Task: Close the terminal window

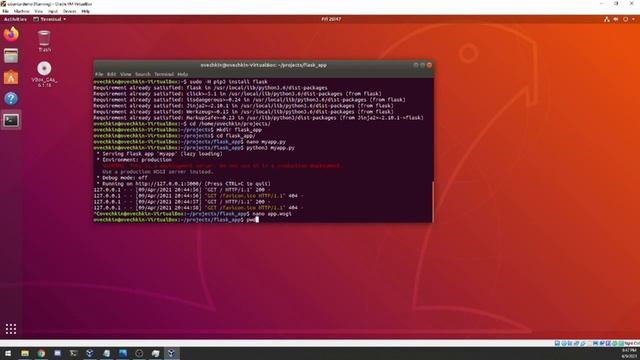Action: (429, 65)
